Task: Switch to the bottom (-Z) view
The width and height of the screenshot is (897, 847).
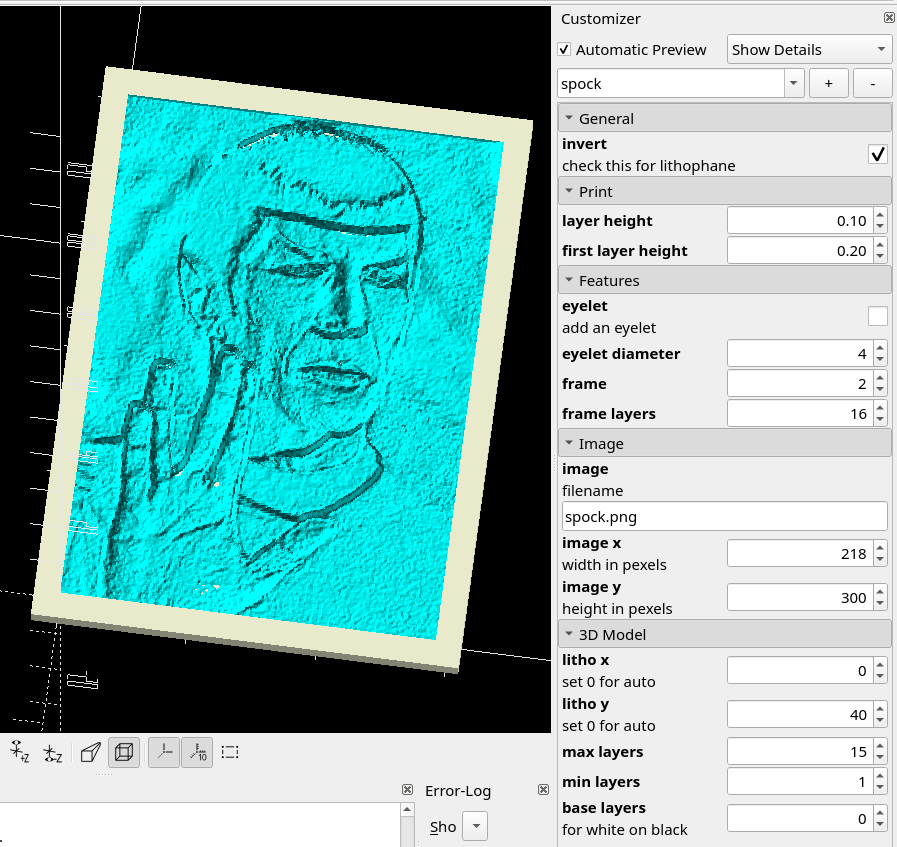Action: coord(53,752)
